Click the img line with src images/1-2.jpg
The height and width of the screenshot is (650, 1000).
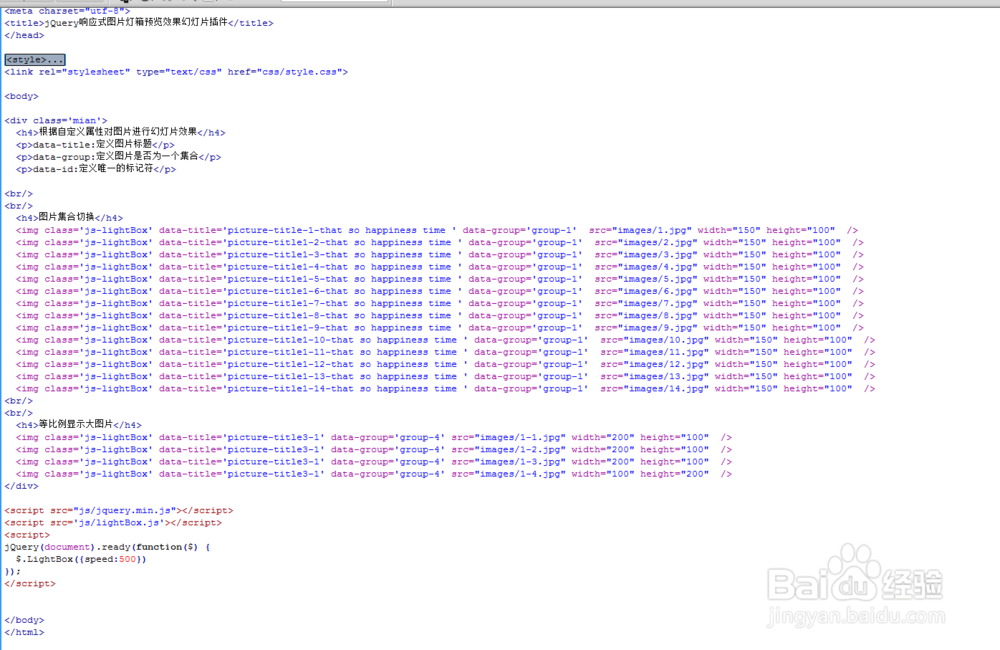pos(374,449)
